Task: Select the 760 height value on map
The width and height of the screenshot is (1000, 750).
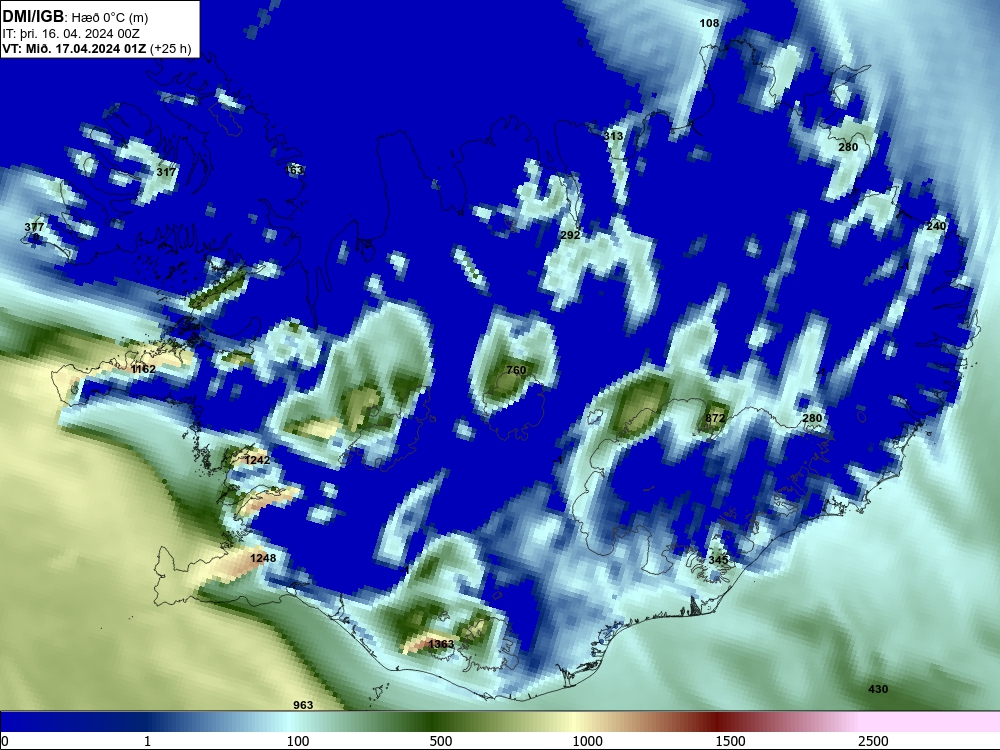Action: point(516,370)
